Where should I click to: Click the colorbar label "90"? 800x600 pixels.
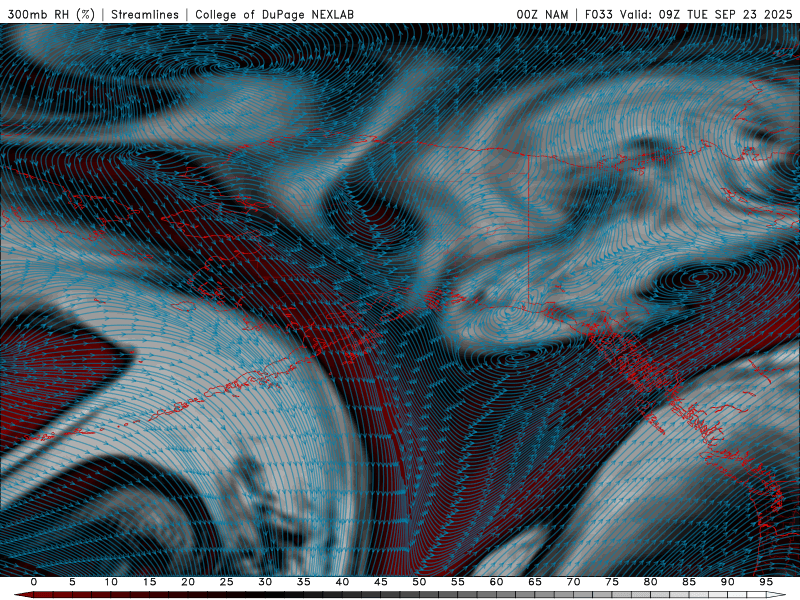[728, 582]
